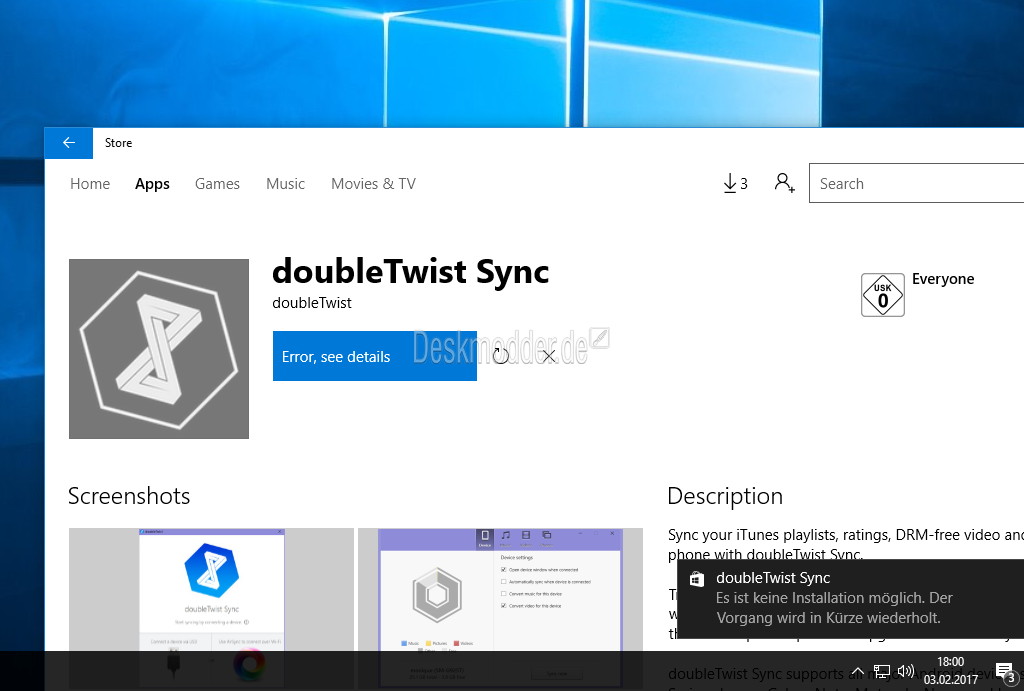
Task: Cancel the install with the X icon
Action: click(x=549, y=356)
